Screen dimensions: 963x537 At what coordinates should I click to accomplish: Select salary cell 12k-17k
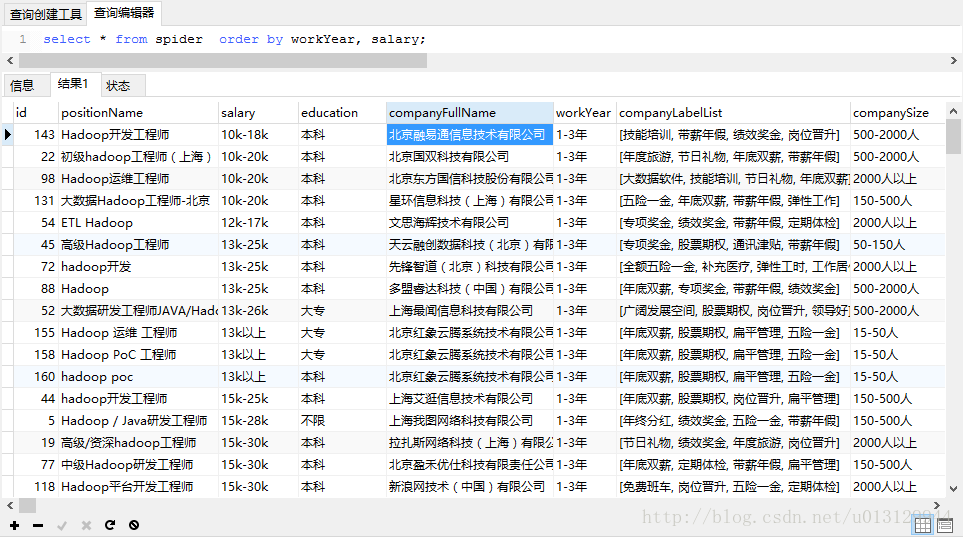[258, 223]
